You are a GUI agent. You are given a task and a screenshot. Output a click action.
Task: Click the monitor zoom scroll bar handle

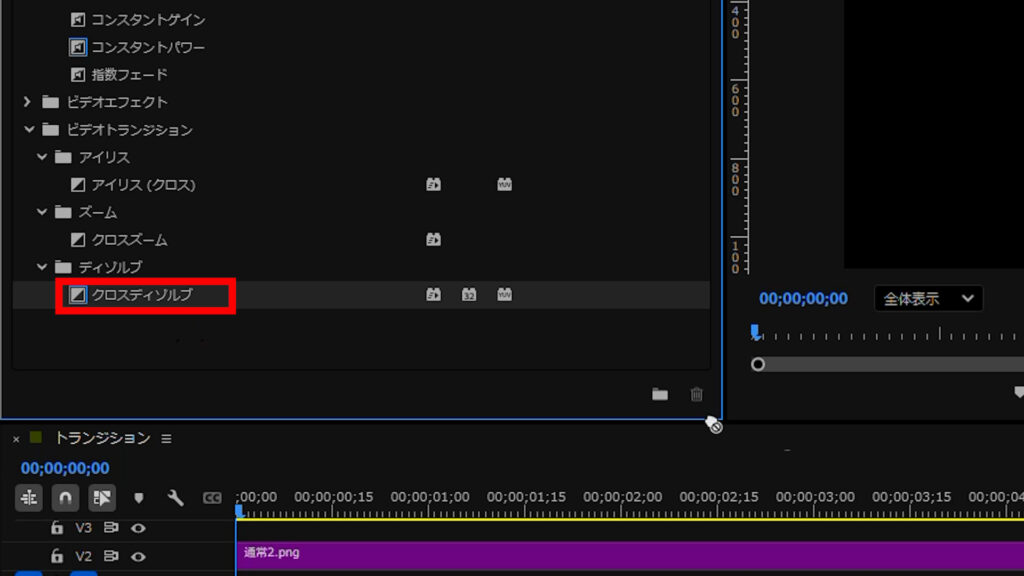758,364
